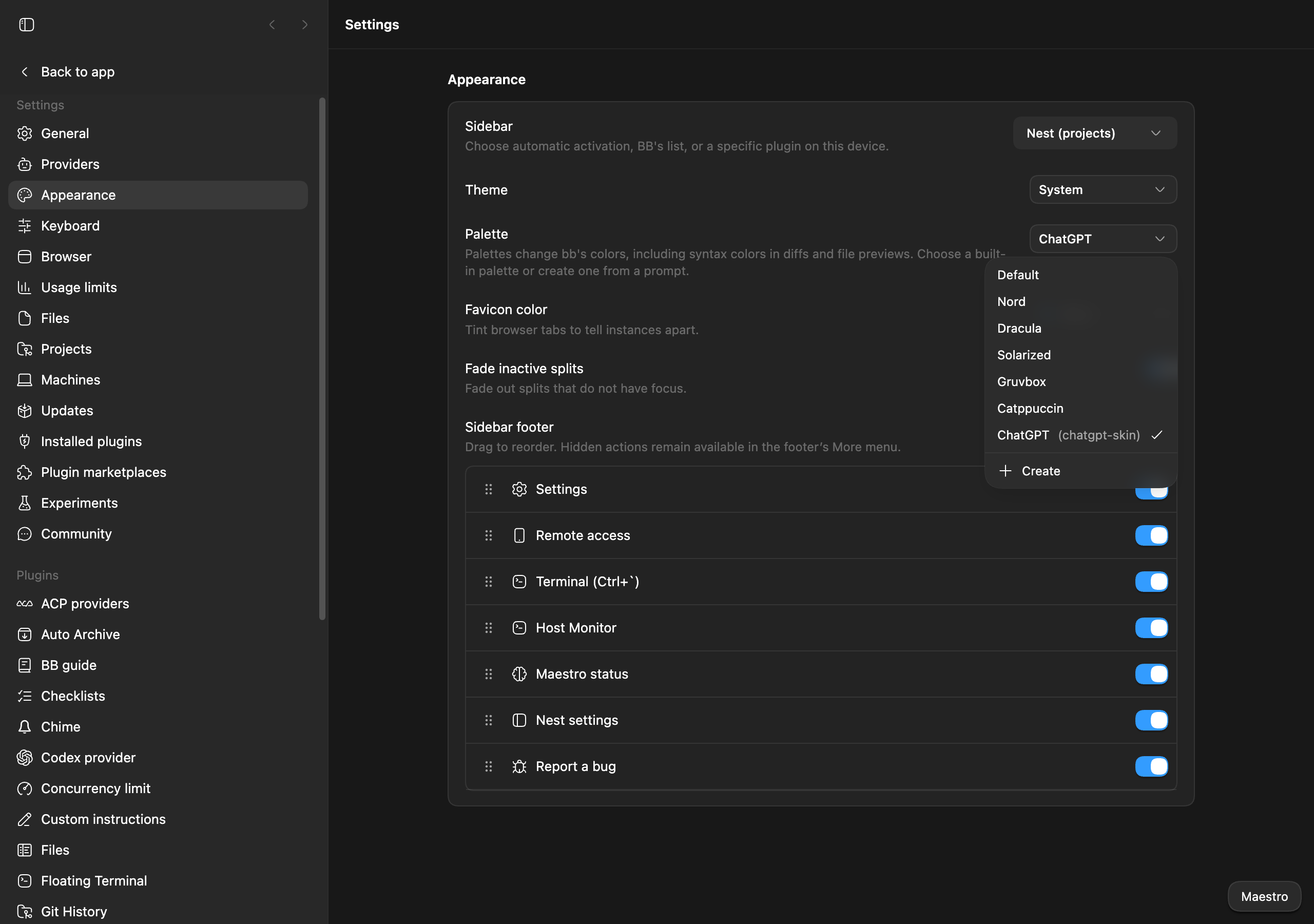1314x924 pixels.
Task: Click the Community chat icon
Action: pos(25,534)
